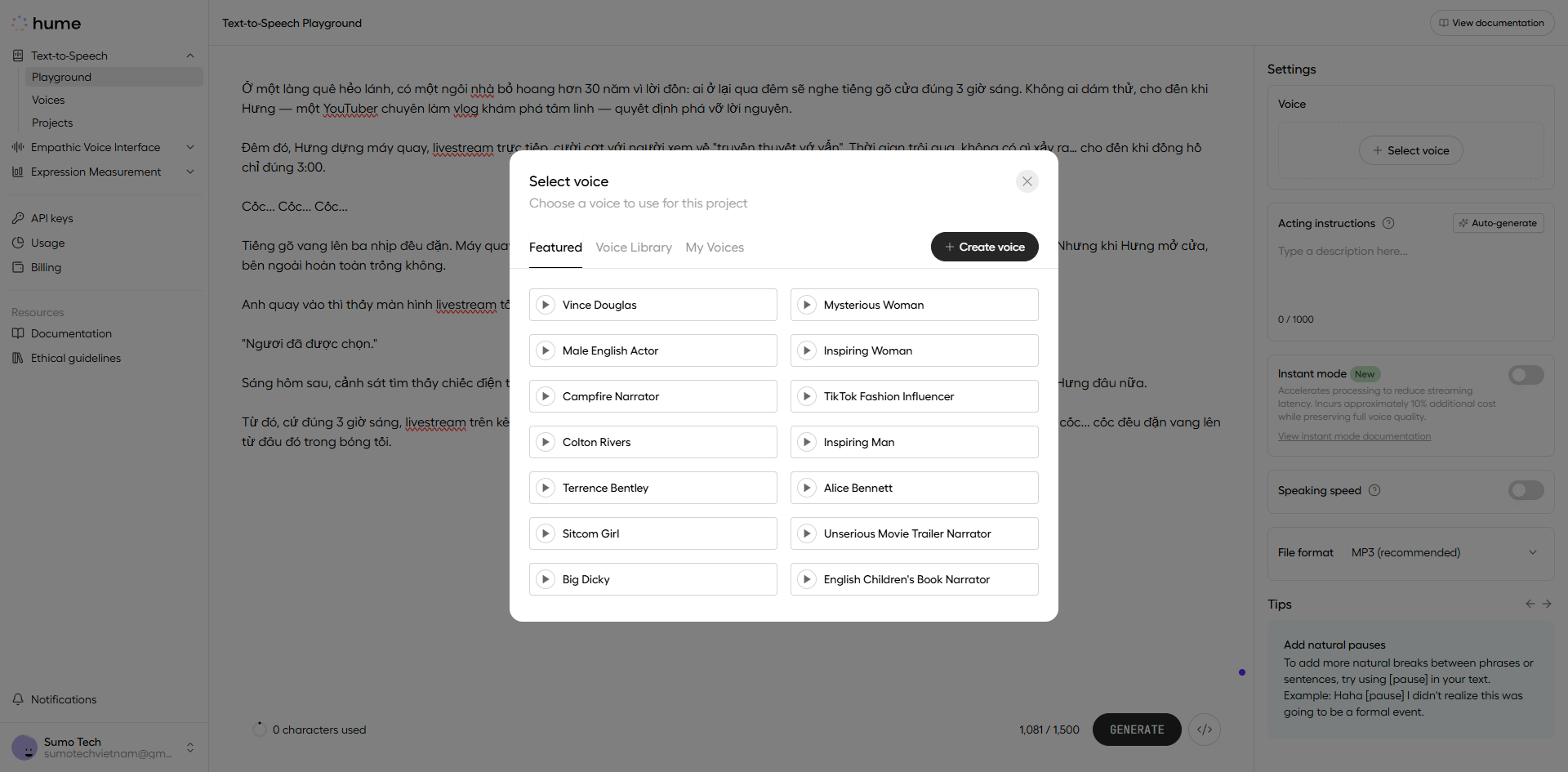Open the View instant mode documentation link
This screenshot has height=772, width=1568.
click(1354, 436)
